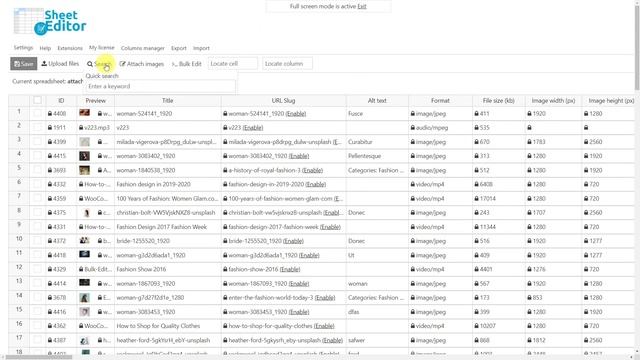Check the checkbox for row ID 1911
The image size is (640, 360).
tap(38, 127)
